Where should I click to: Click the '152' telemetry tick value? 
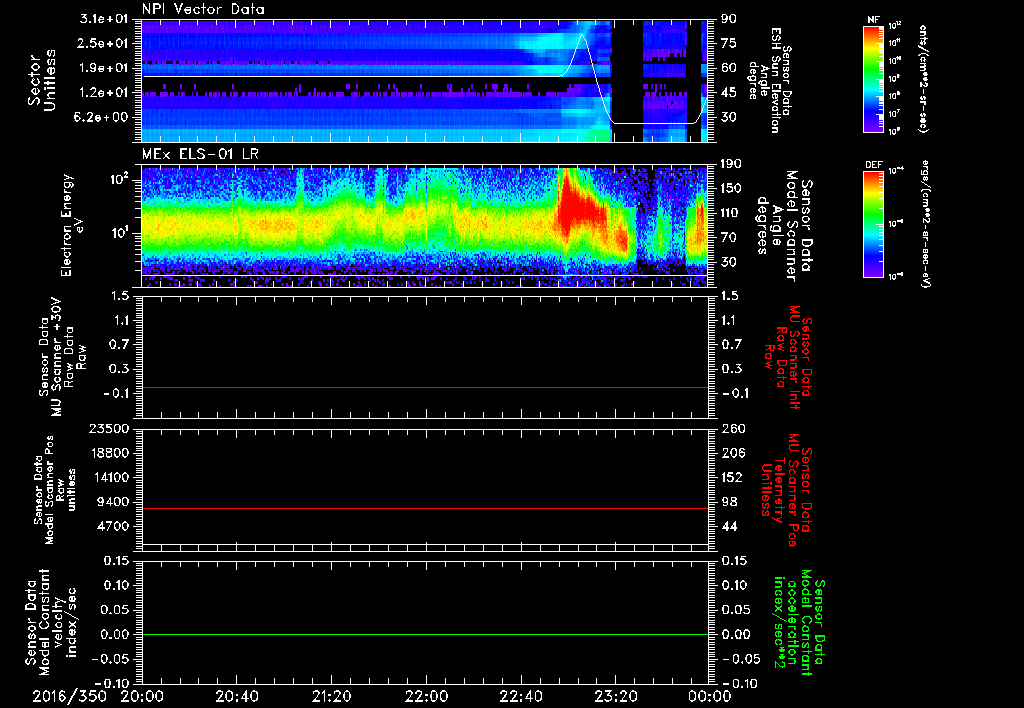pyautogui.click(x=731, y=477)
